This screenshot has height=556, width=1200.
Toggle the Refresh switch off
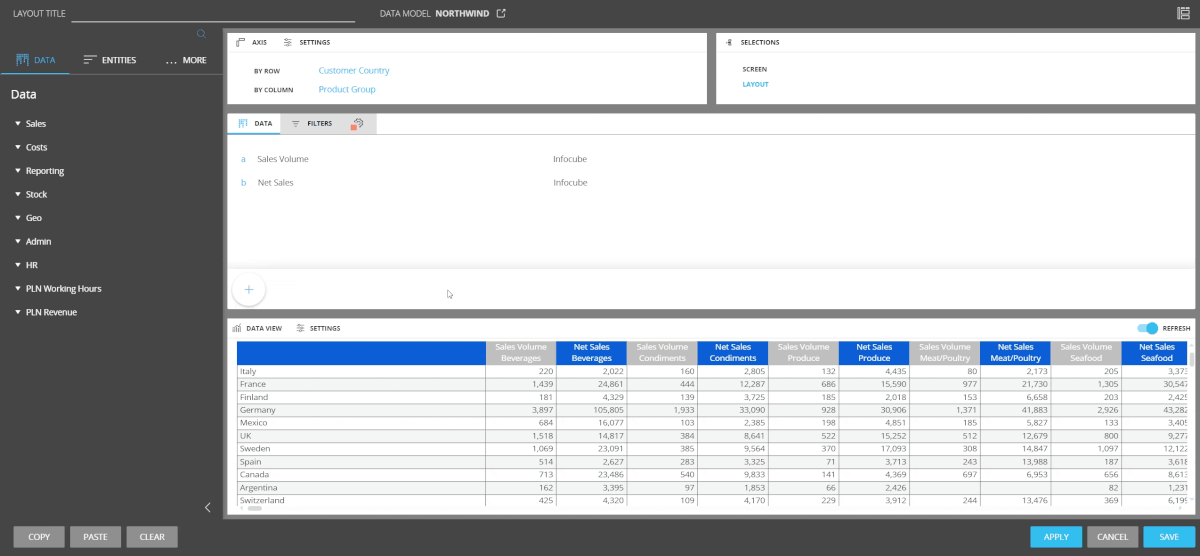coord(1147,328)
